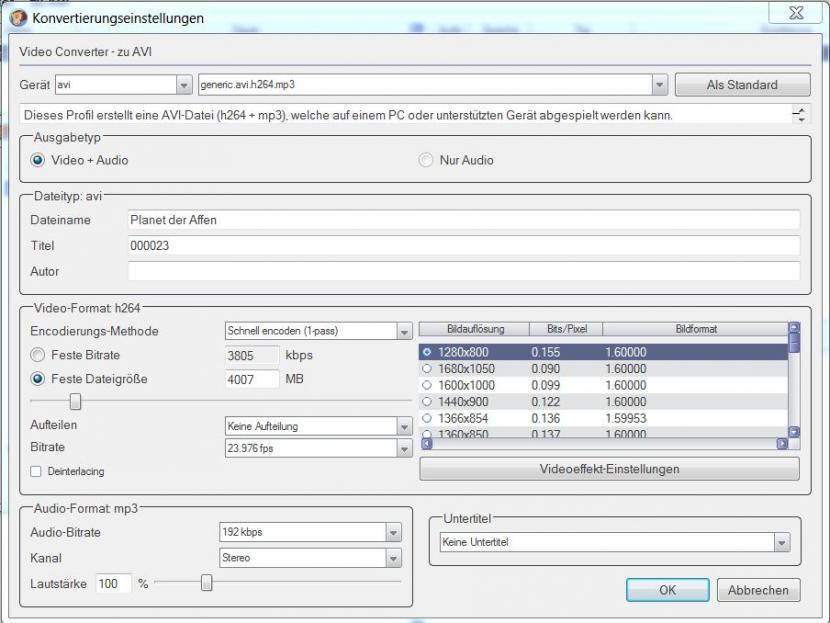This screenshot has width=830, height=623.
Task: Click the Als Standard button
Action: point(741,85)
